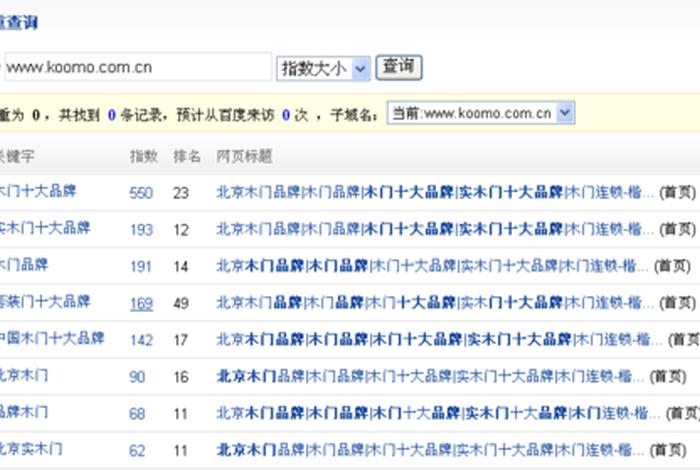This screenshot has width=700, height=470.
Task: Click keyword 实木门十大品牌 in the list
Action: pyautogui.click(x=45, y=228)
